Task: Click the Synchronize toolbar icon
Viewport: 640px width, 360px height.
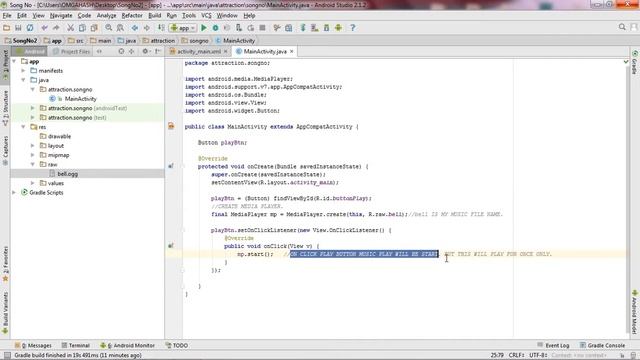Action: tap(30, 28)
